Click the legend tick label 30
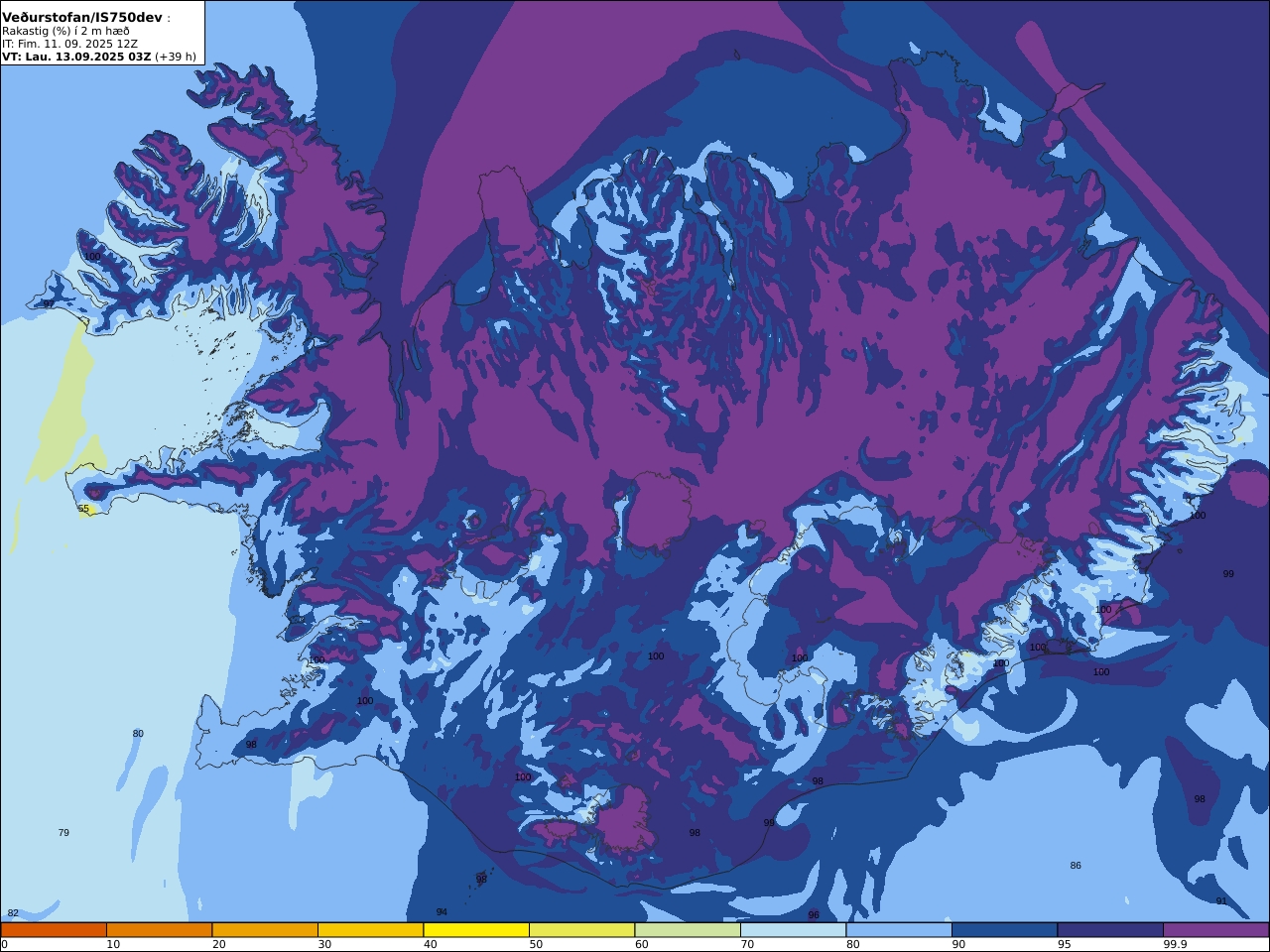Screen dimensions: 1270x952 tap(324, 944)
